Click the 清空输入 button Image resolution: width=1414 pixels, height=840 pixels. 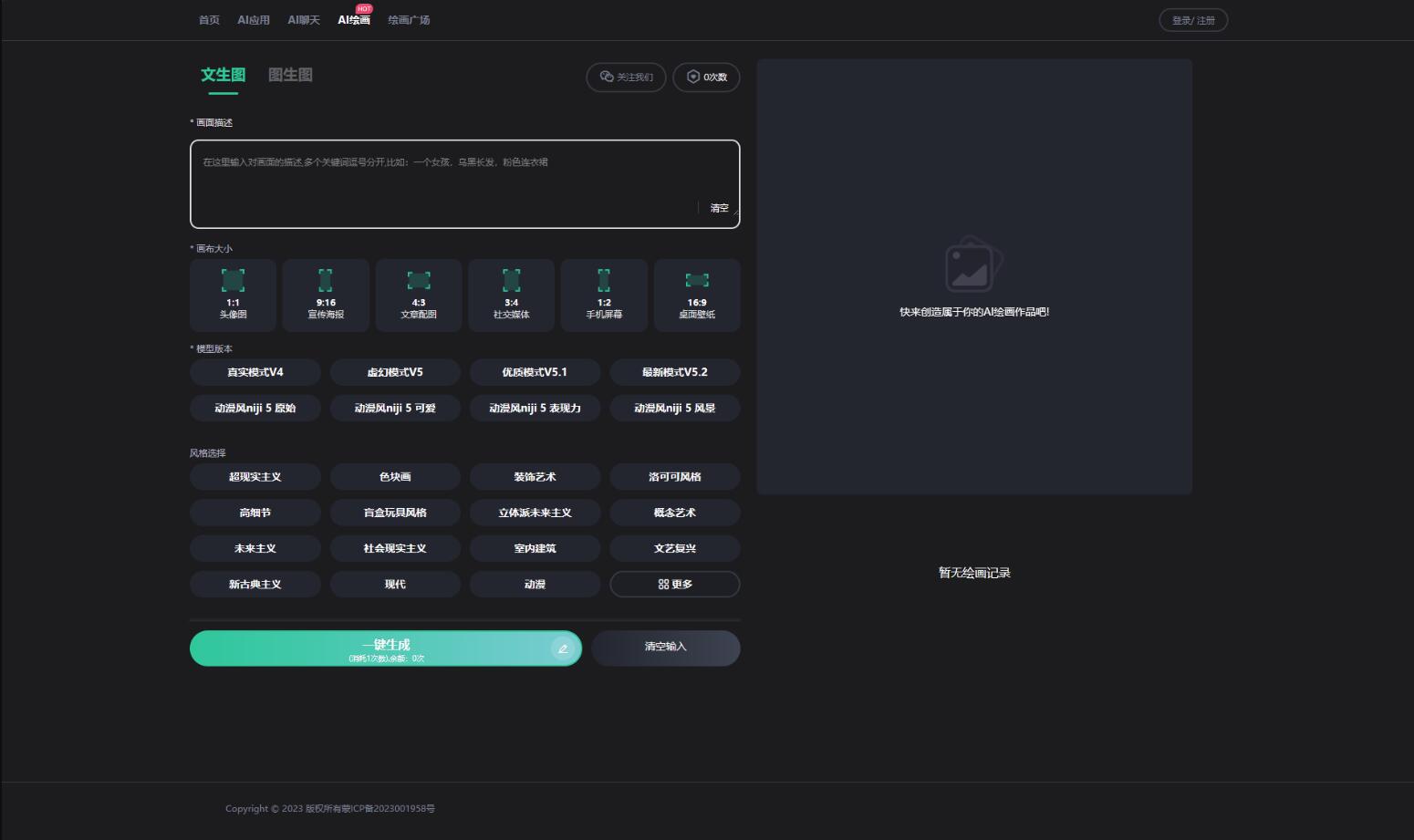point(666,648)
